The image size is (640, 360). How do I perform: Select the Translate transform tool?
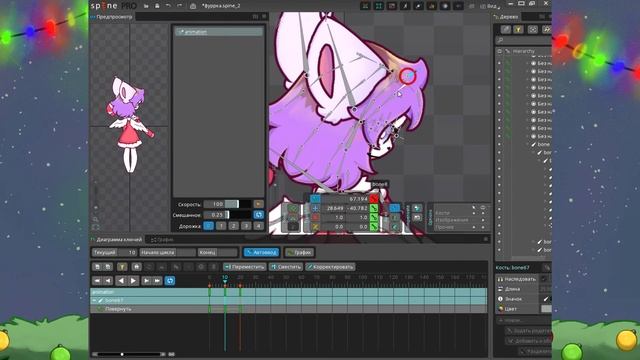pos(315,208)
